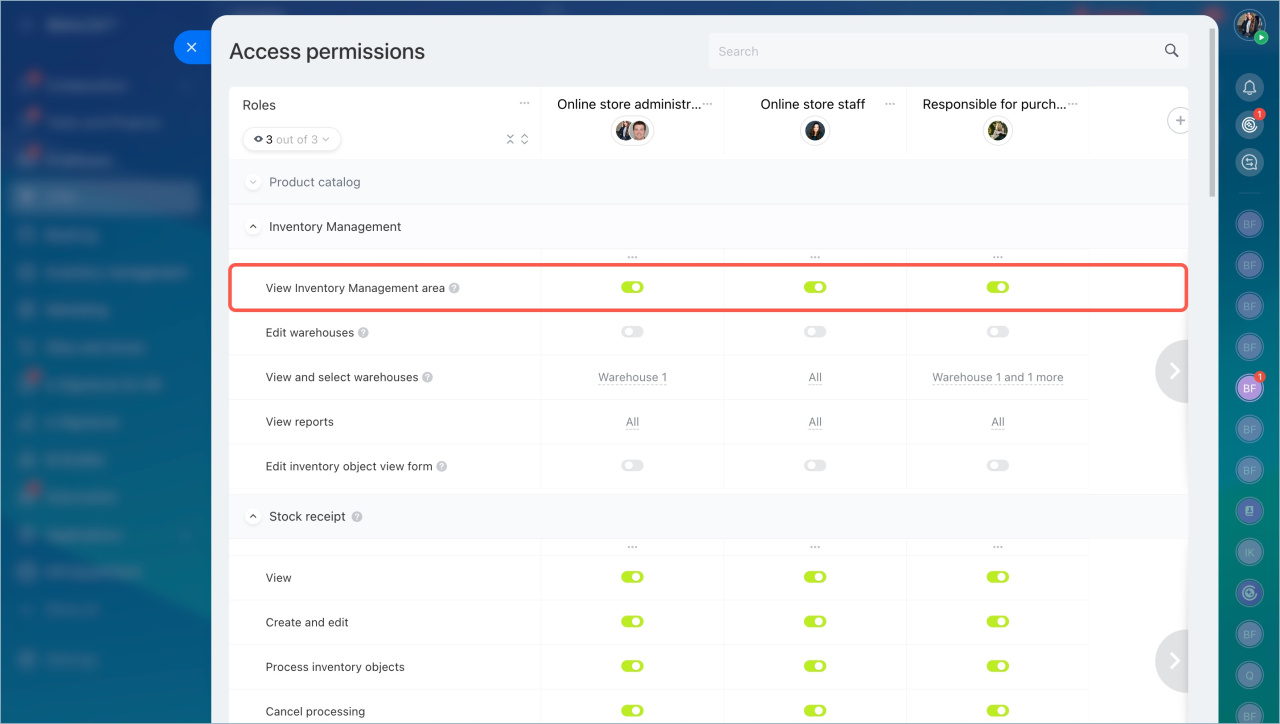Select the View reports row label

click(300, 422)
